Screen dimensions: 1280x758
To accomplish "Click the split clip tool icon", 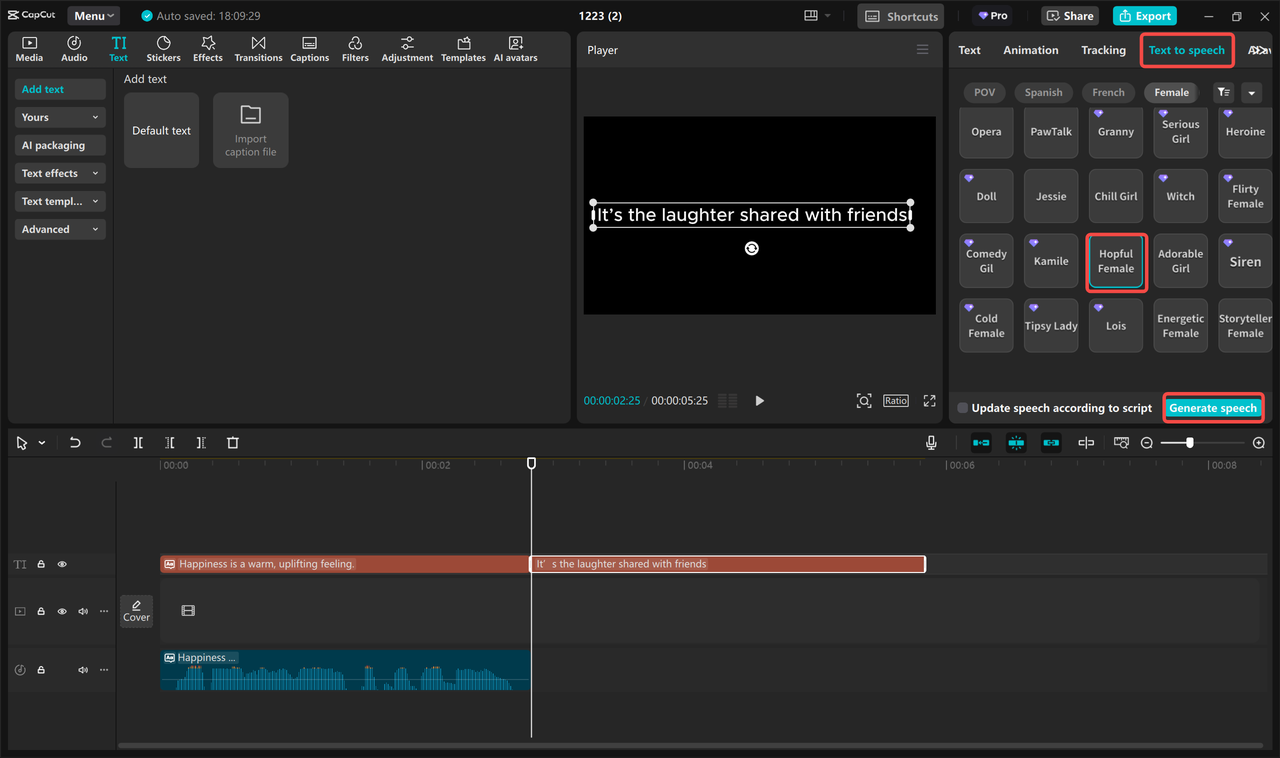I will tap(138, 443).
